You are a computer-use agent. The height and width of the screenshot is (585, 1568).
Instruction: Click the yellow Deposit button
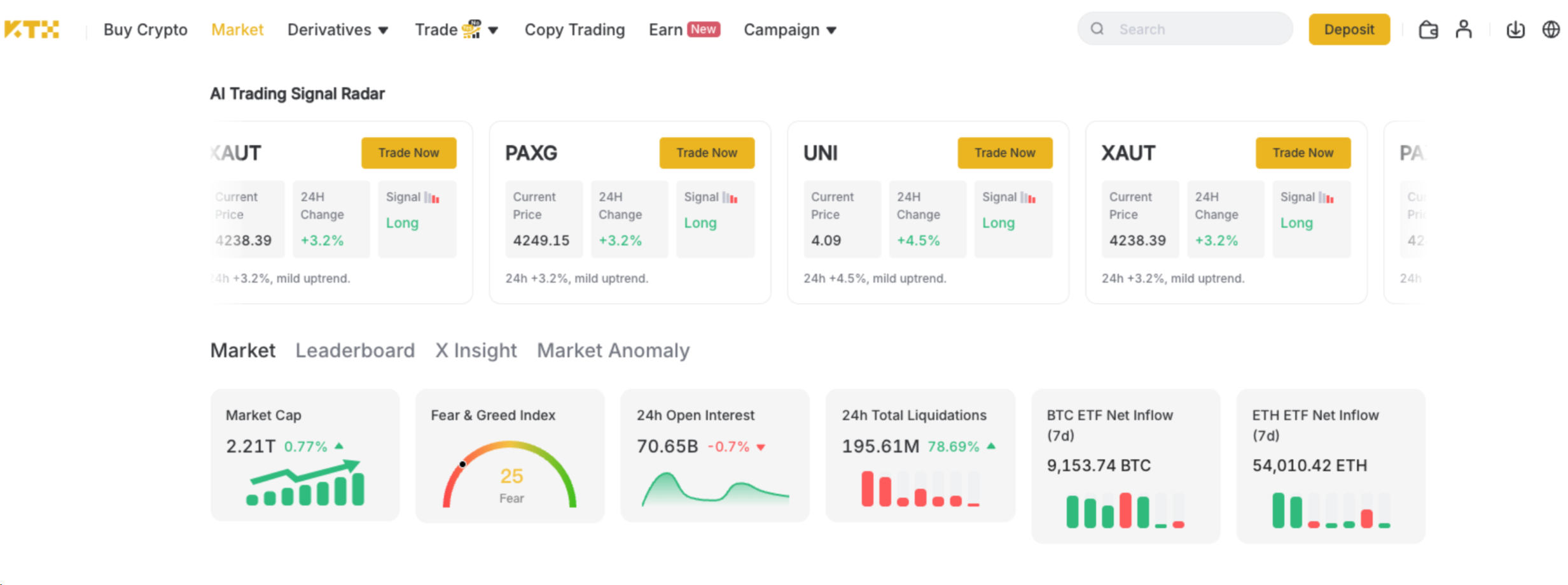[x=1349, y=29]
